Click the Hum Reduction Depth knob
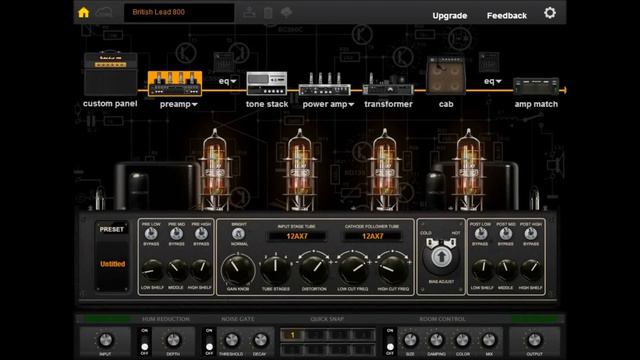 tap(173, 340)
